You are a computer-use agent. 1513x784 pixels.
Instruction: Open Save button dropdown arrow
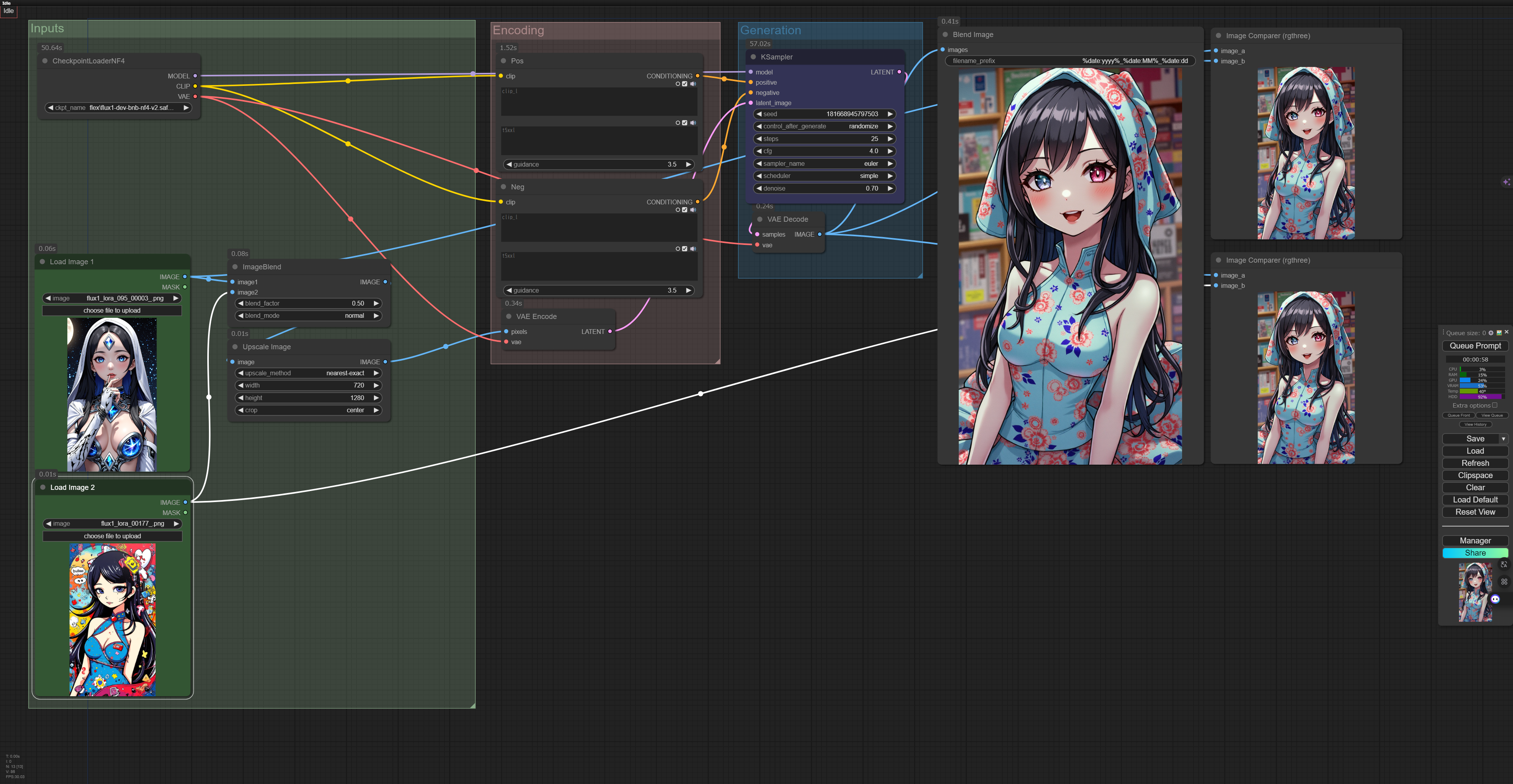(x=1503, y=439)
